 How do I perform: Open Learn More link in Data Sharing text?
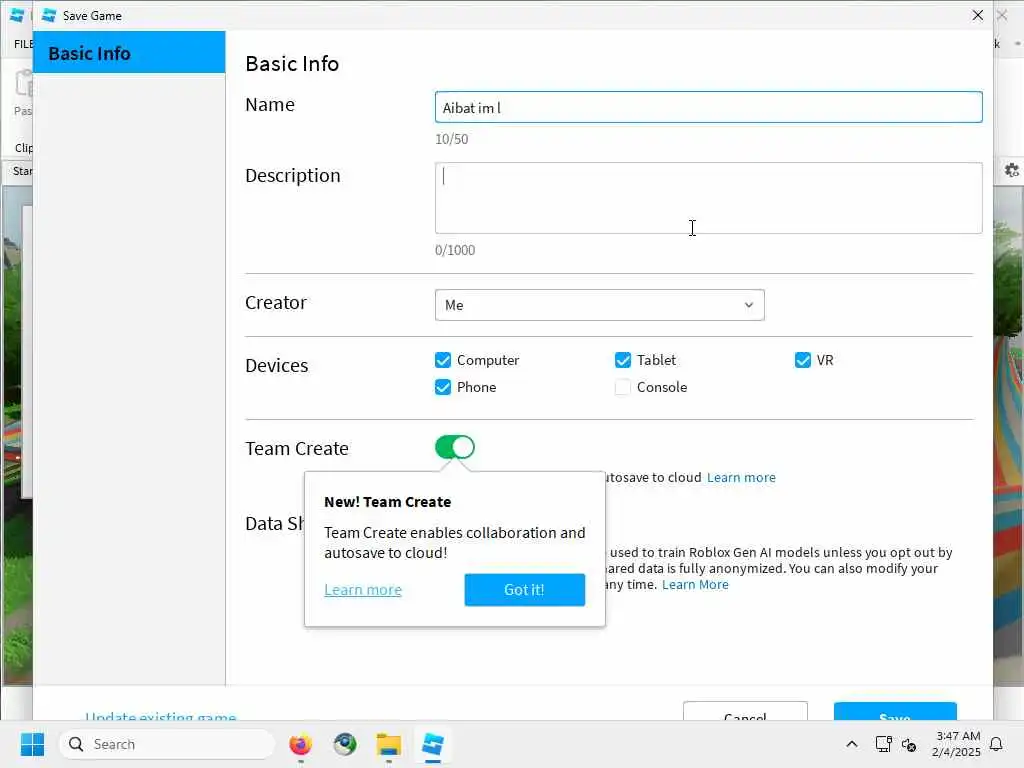click(x=695, y=584)
